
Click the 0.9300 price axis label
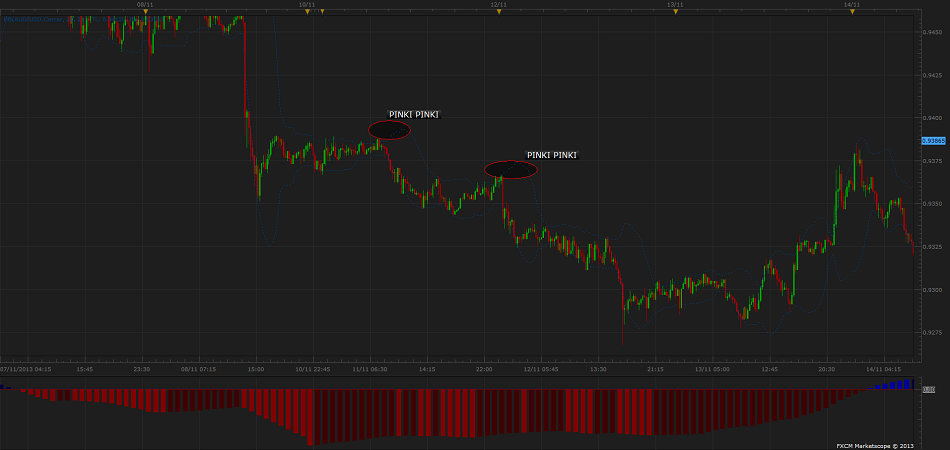(x=932, y=290)
